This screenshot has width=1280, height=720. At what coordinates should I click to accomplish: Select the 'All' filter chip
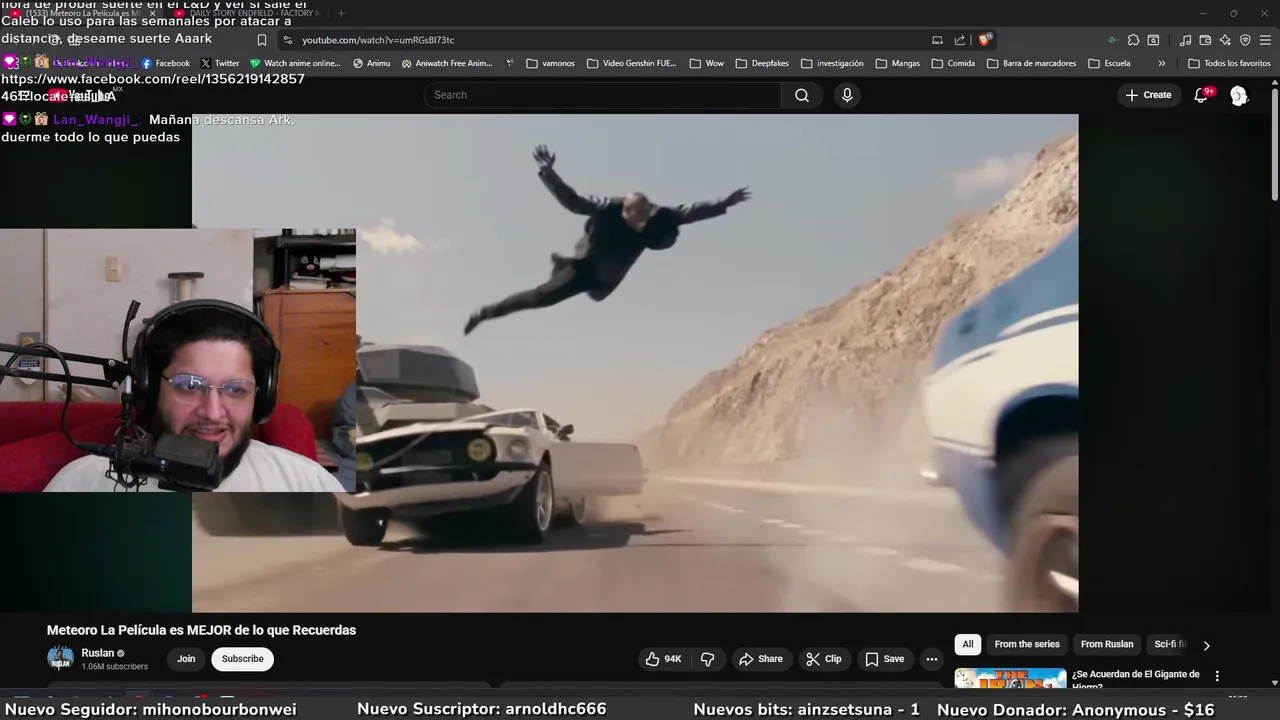click(967, 645)
